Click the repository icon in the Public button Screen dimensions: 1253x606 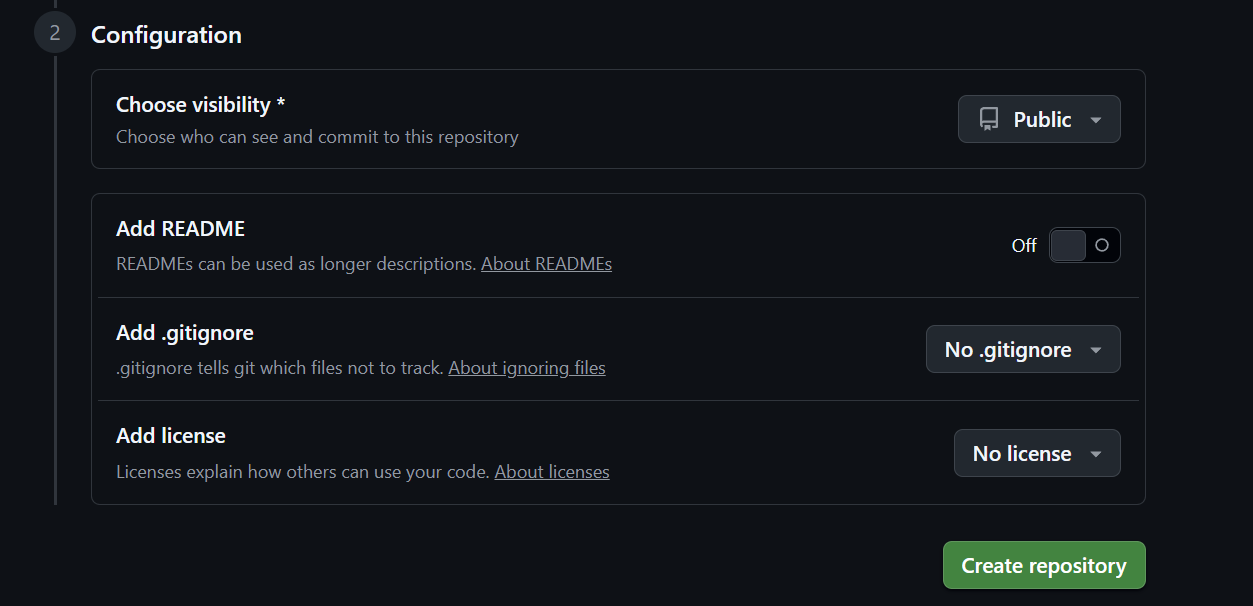[989, 120]
